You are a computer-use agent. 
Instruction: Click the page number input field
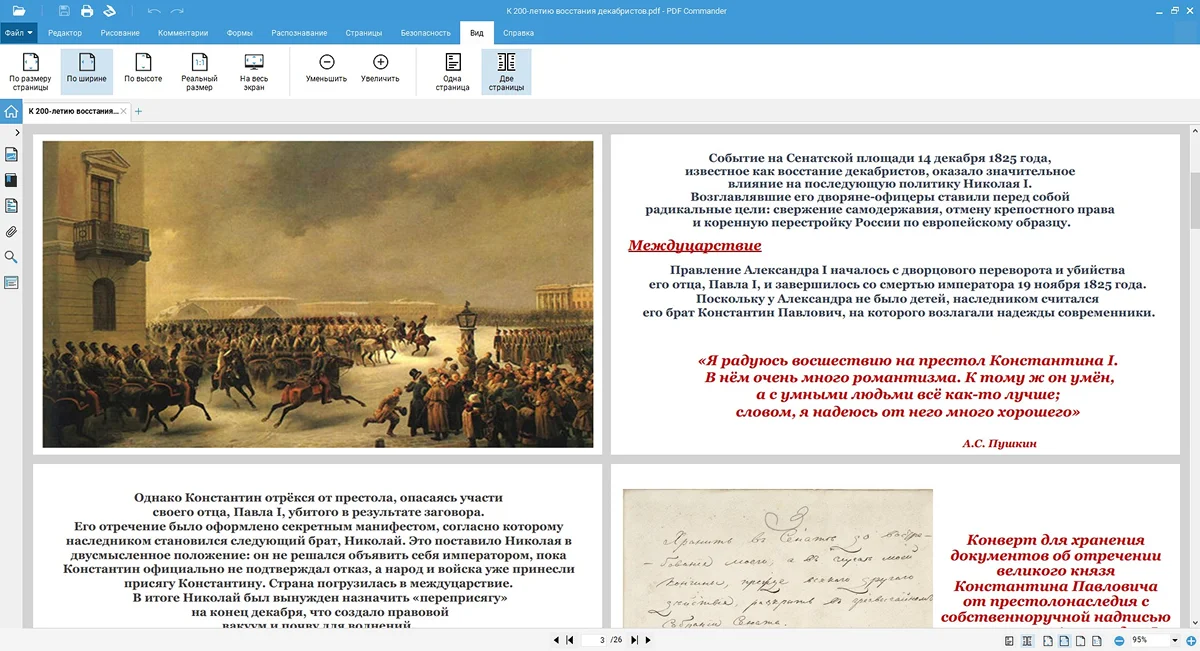click(598, 640)
